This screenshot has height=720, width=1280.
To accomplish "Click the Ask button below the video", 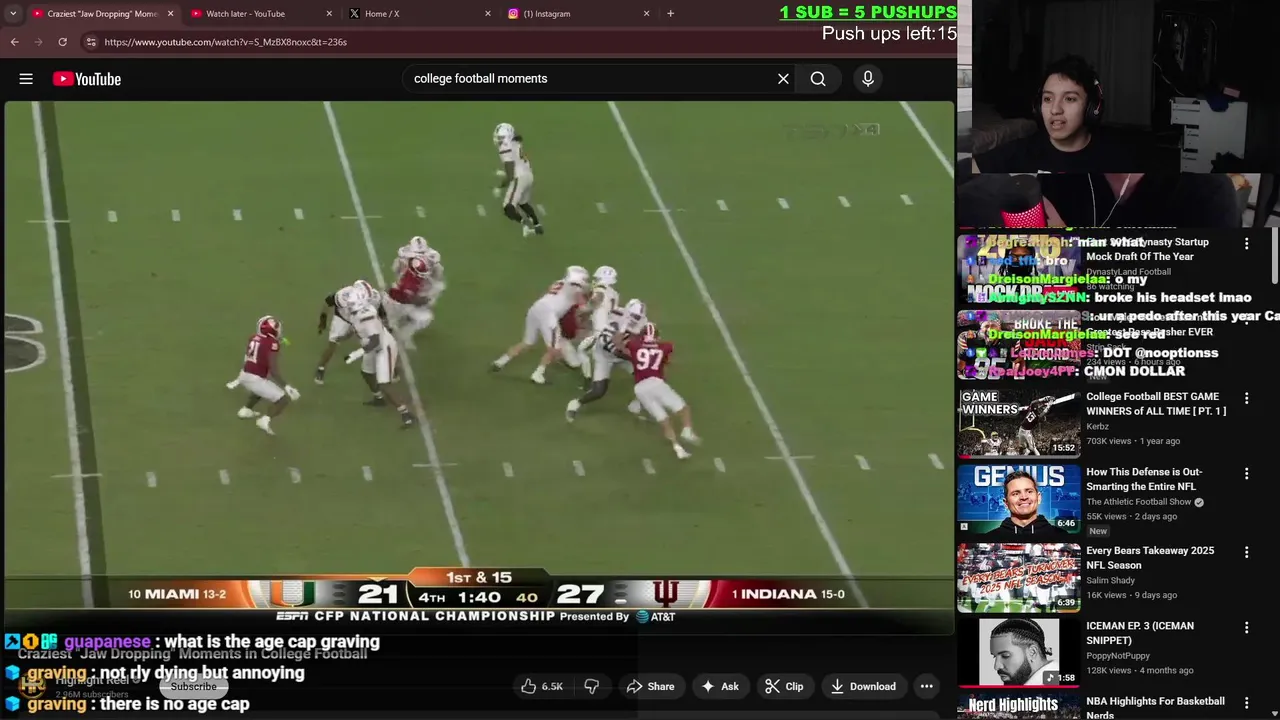I will pos(720,686).
